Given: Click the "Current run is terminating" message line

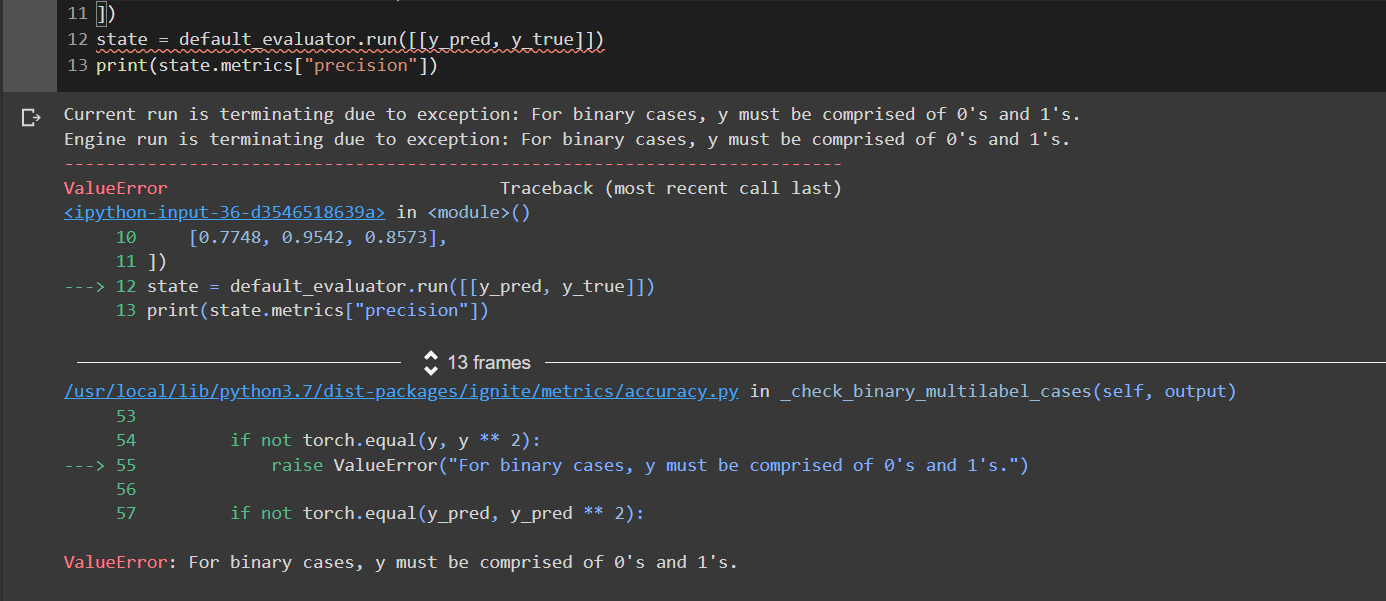Looking at the screenshot, I should click(572, 114).
